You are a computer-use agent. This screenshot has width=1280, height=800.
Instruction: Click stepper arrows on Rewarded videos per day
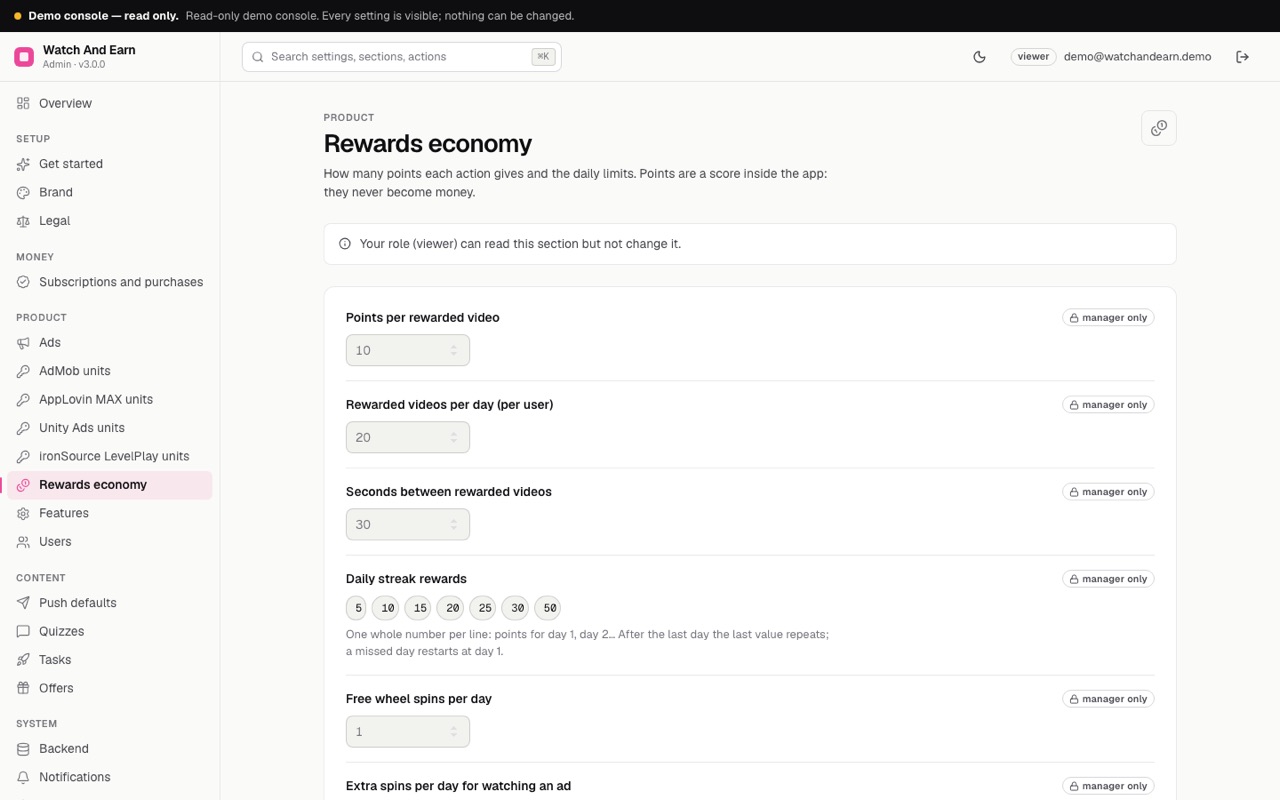pyautogui.click(x=454, y=437)
